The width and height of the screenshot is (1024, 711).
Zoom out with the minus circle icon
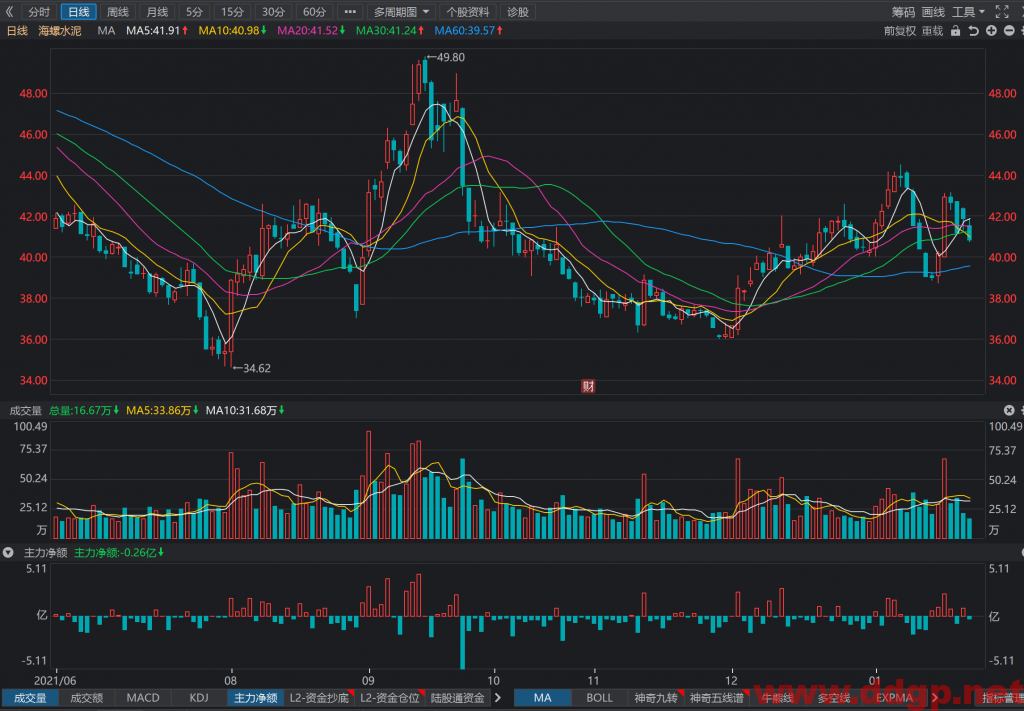(x=1009, y=31)
